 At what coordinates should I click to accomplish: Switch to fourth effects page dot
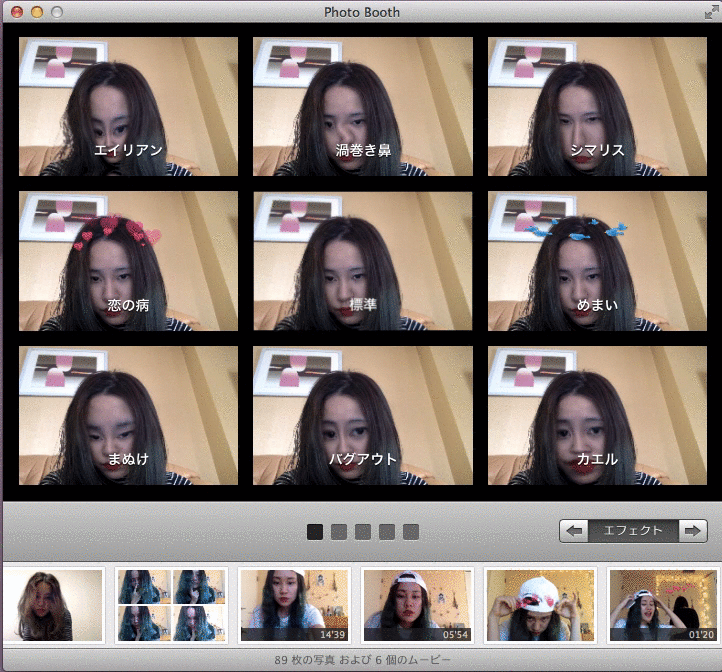click(x=387, y=532)
